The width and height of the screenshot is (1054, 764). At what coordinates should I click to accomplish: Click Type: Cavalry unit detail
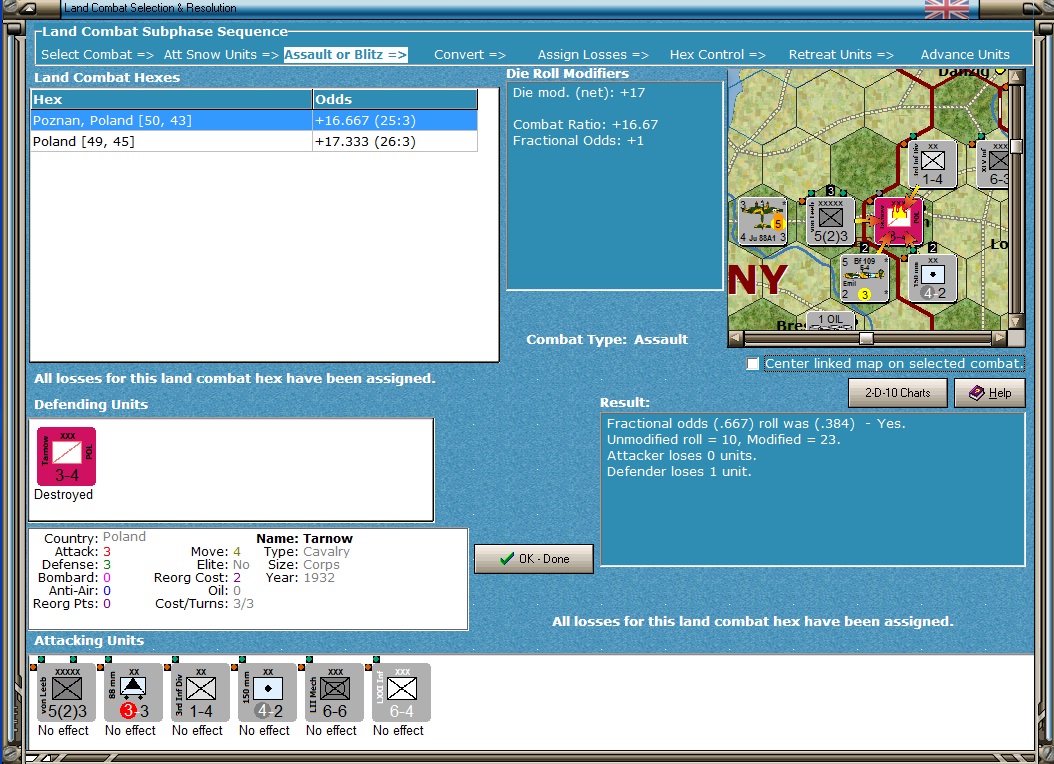click(x=307, y=552)
